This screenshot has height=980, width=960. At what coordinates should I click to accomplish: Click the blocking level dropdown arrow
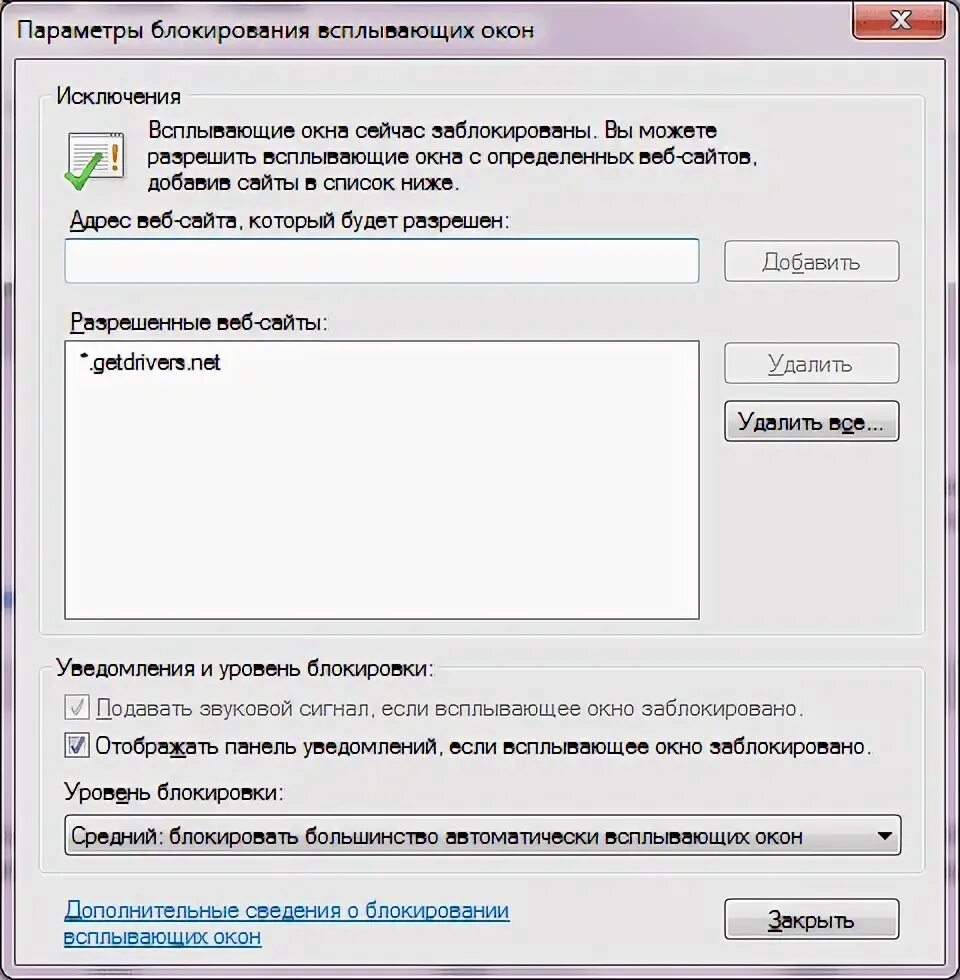tap(884, 836)
